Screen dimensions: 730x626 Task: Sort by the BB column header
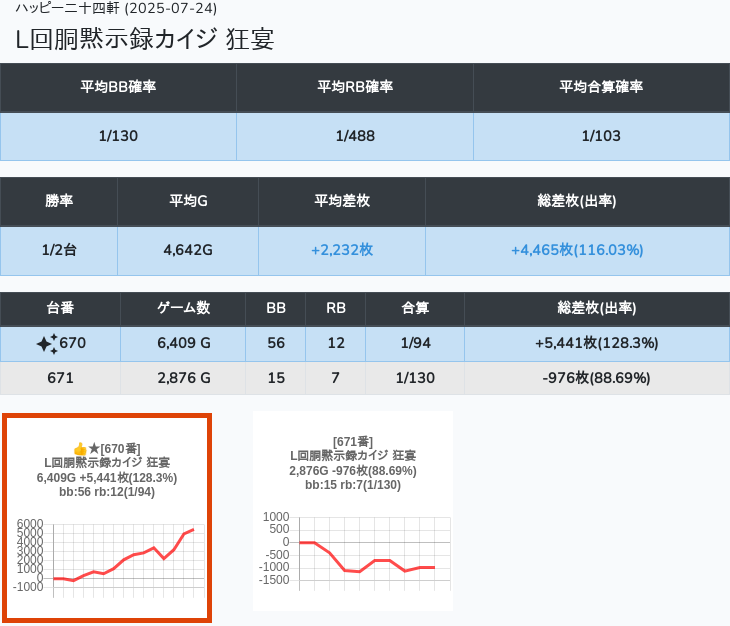(276, 308)
